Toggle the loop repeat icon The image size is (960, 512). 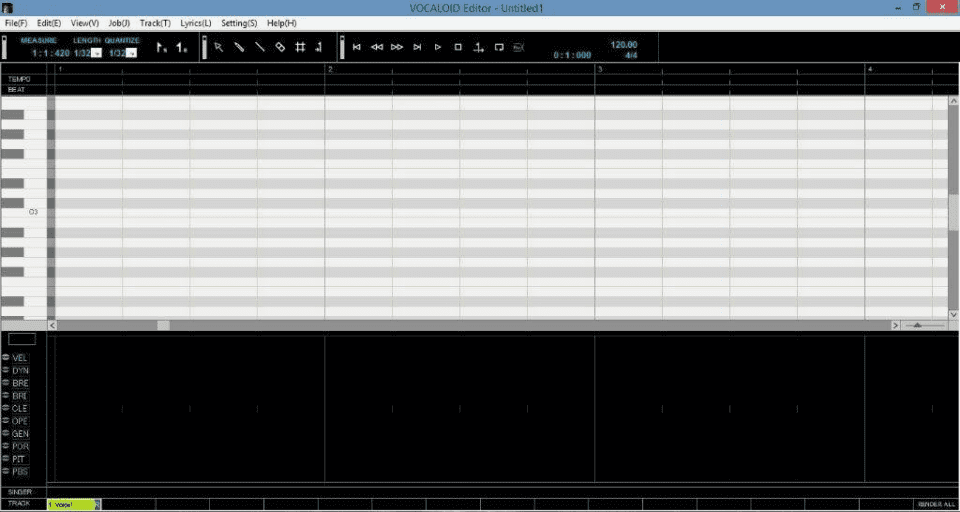(x=499, y=47)
